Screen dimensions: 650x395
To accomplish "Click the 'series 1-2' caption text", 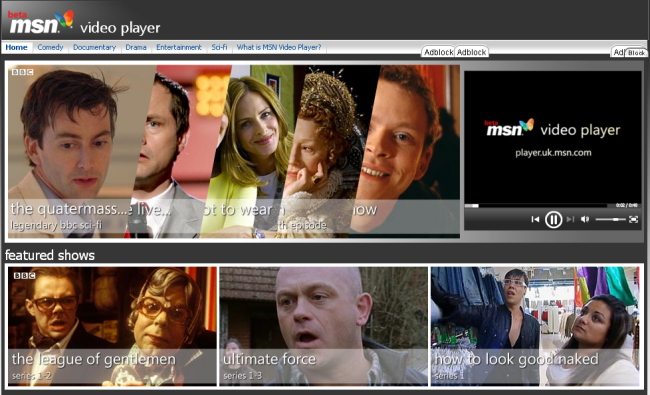I will click(32, 376).
